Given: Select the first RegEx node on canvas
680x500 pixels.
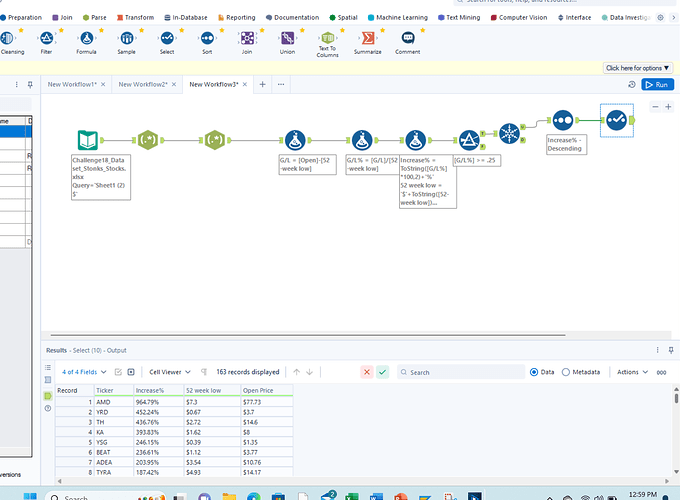Looking at the screenshot, I should pos(148,140).
